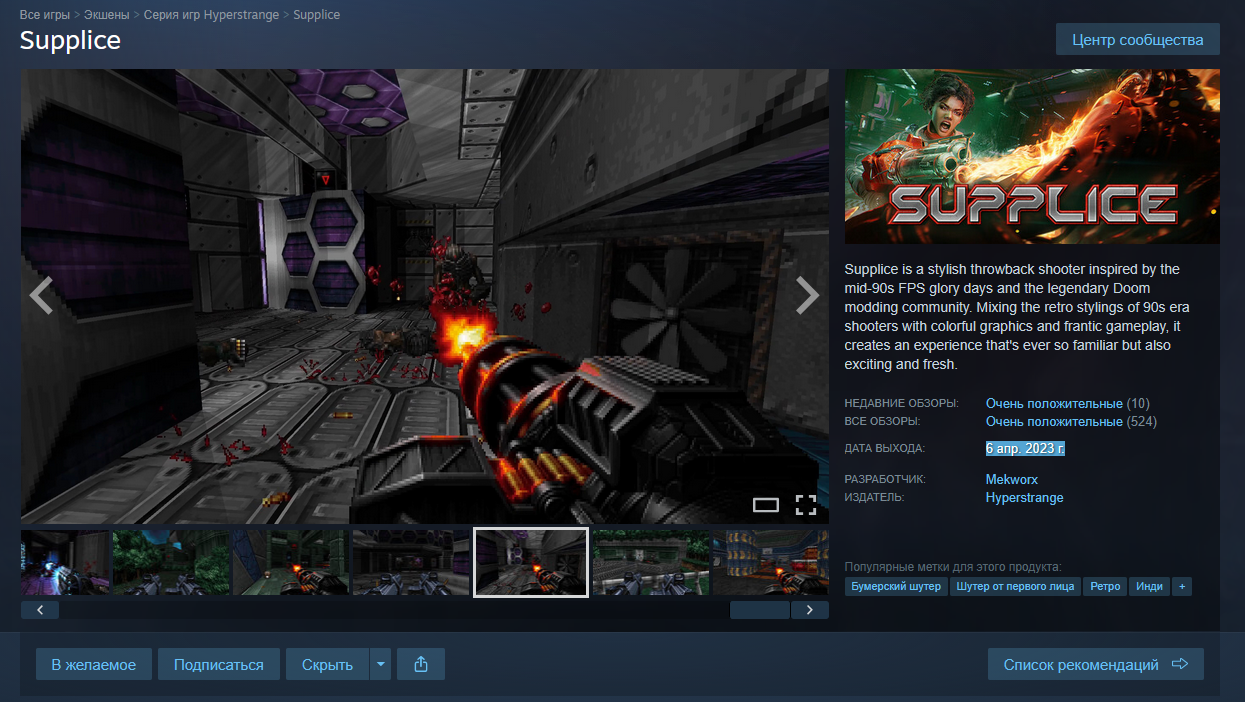
Task: Open Supplice breadcrumb link
Action: (317, 15)
